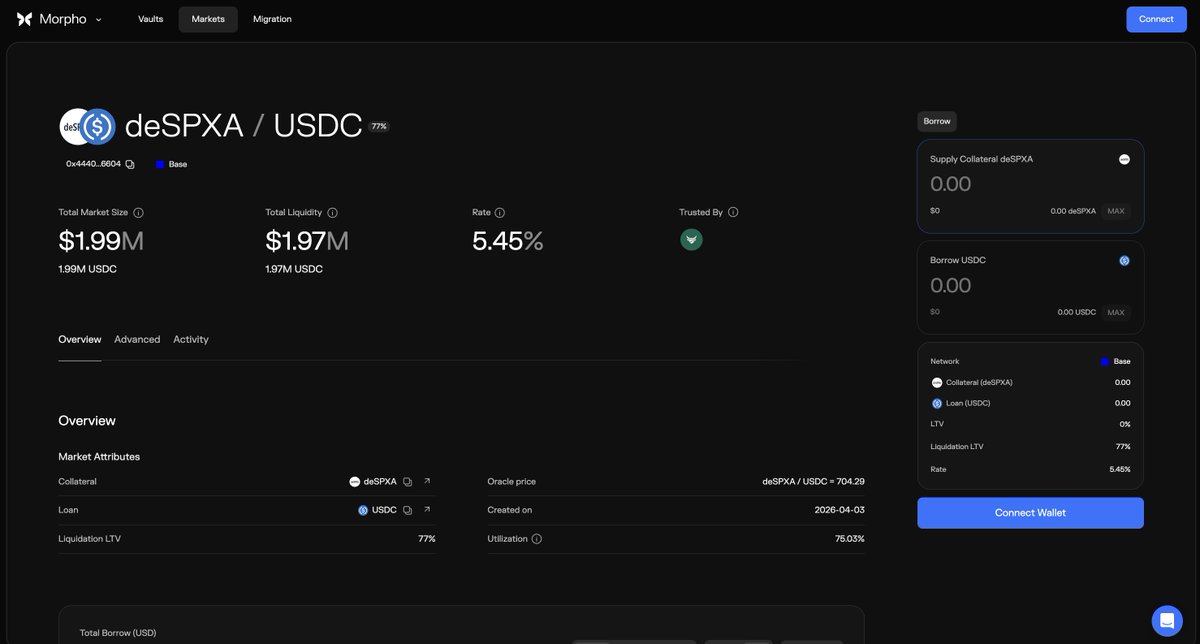1200x644 pixels.
Task: Switch to the Overview tab
Action: coord(80,340)
